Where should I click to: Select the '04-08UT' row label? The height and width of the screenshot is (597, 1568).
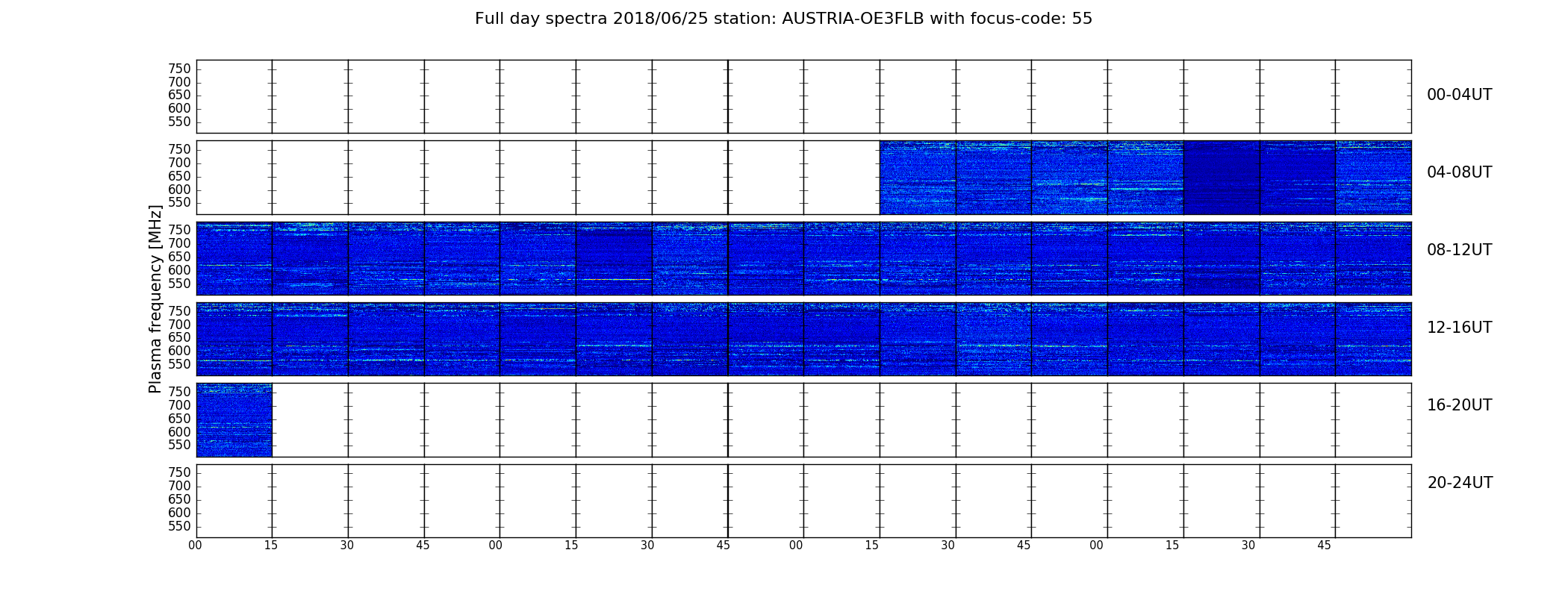click(1459, 172)
